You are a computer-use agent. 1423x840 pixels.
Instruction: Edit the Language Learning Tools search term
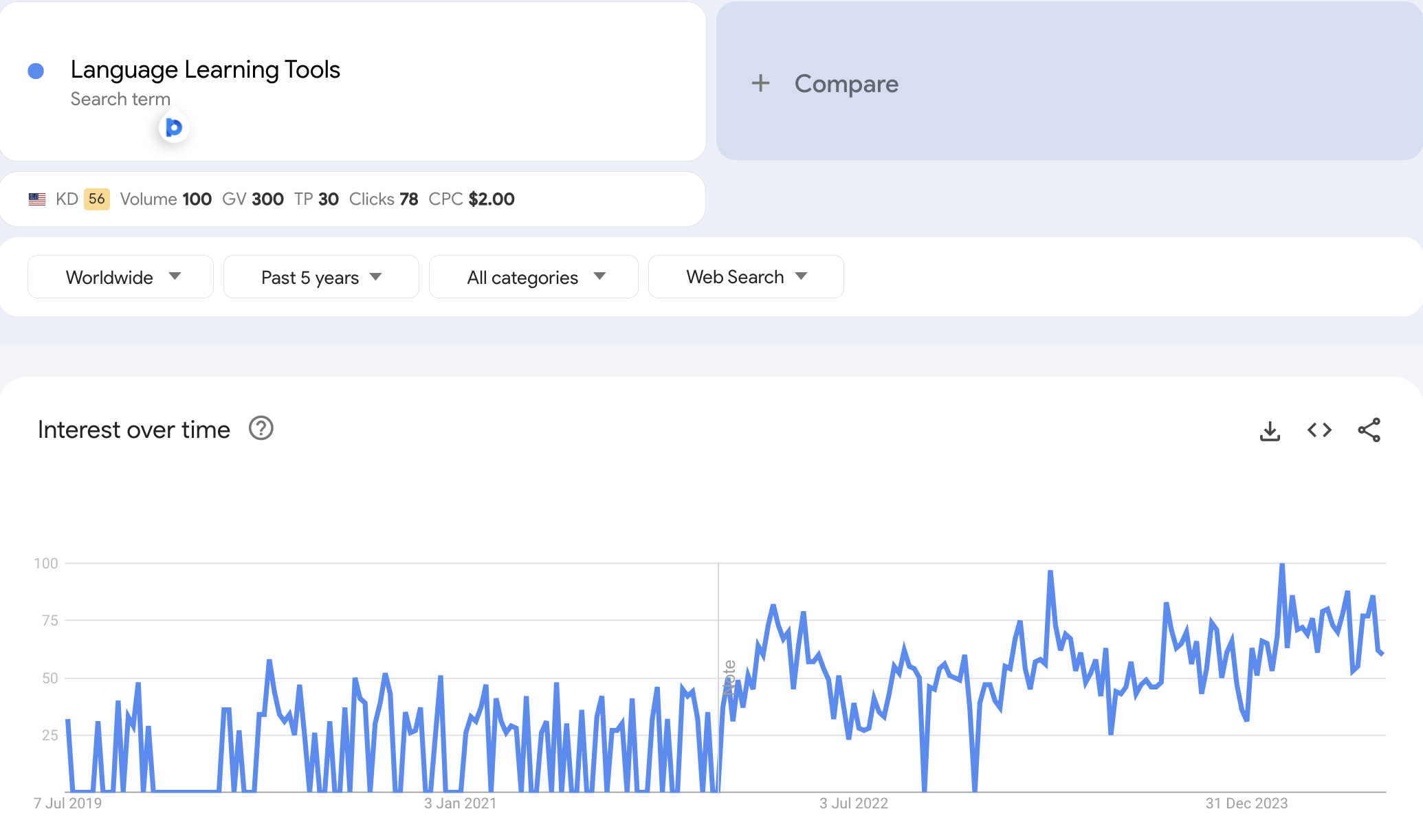[x=205, y=69]
